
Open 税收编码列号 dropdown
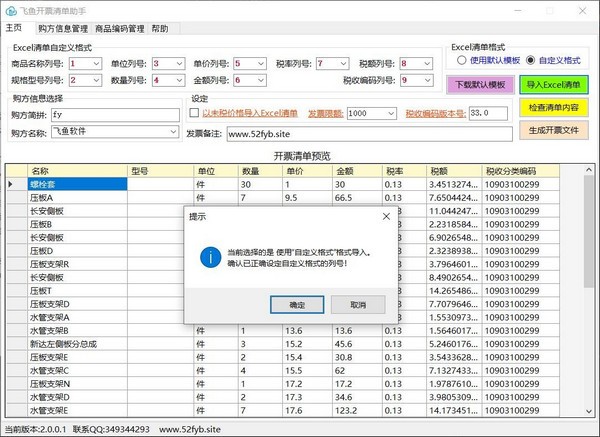[x=429, y=80]
